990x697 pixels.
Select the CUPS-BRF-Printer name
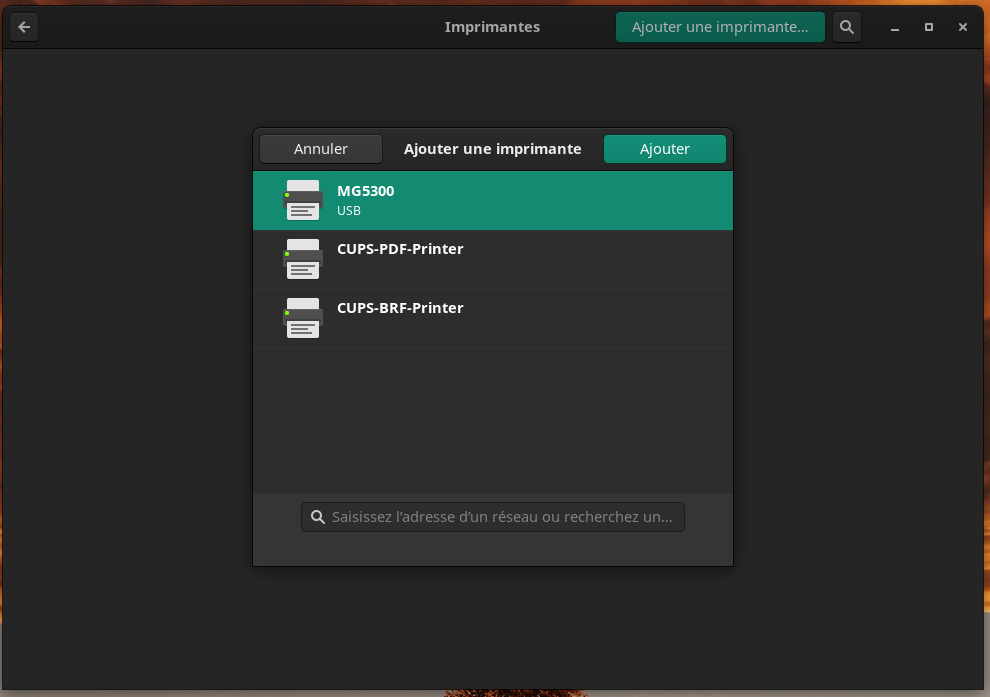click(x=400, y=307)
